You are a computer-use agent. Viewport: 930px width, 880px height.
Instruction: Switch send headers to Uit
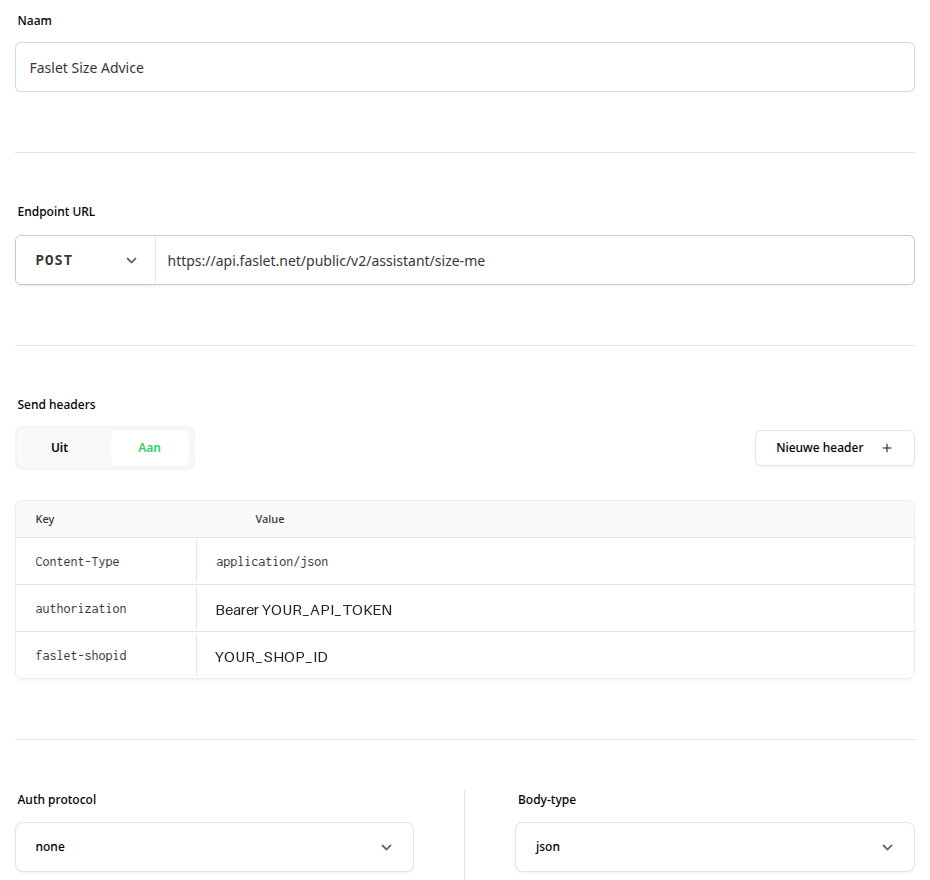click(60, 448)
